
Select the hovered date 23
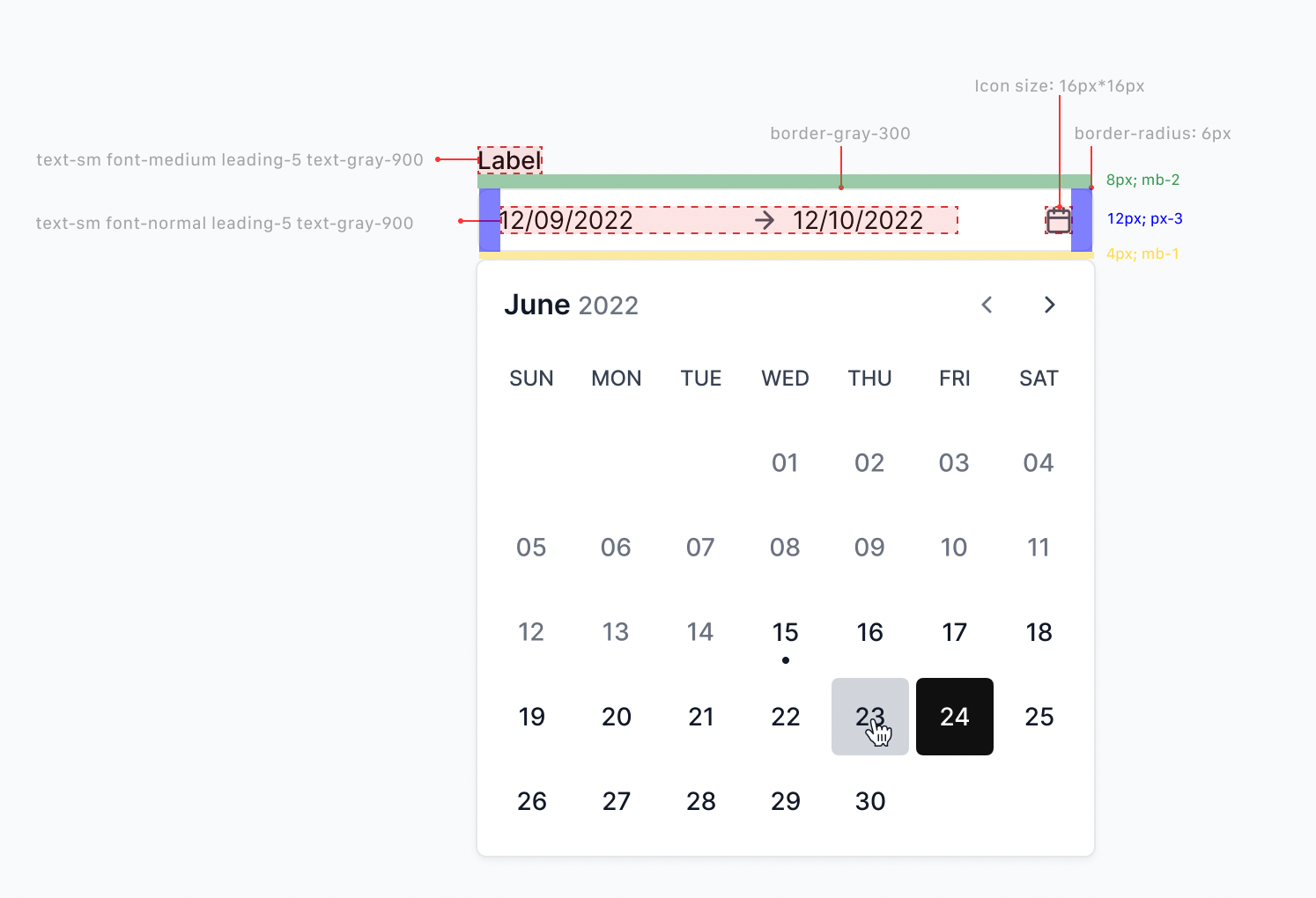point(869,717)
